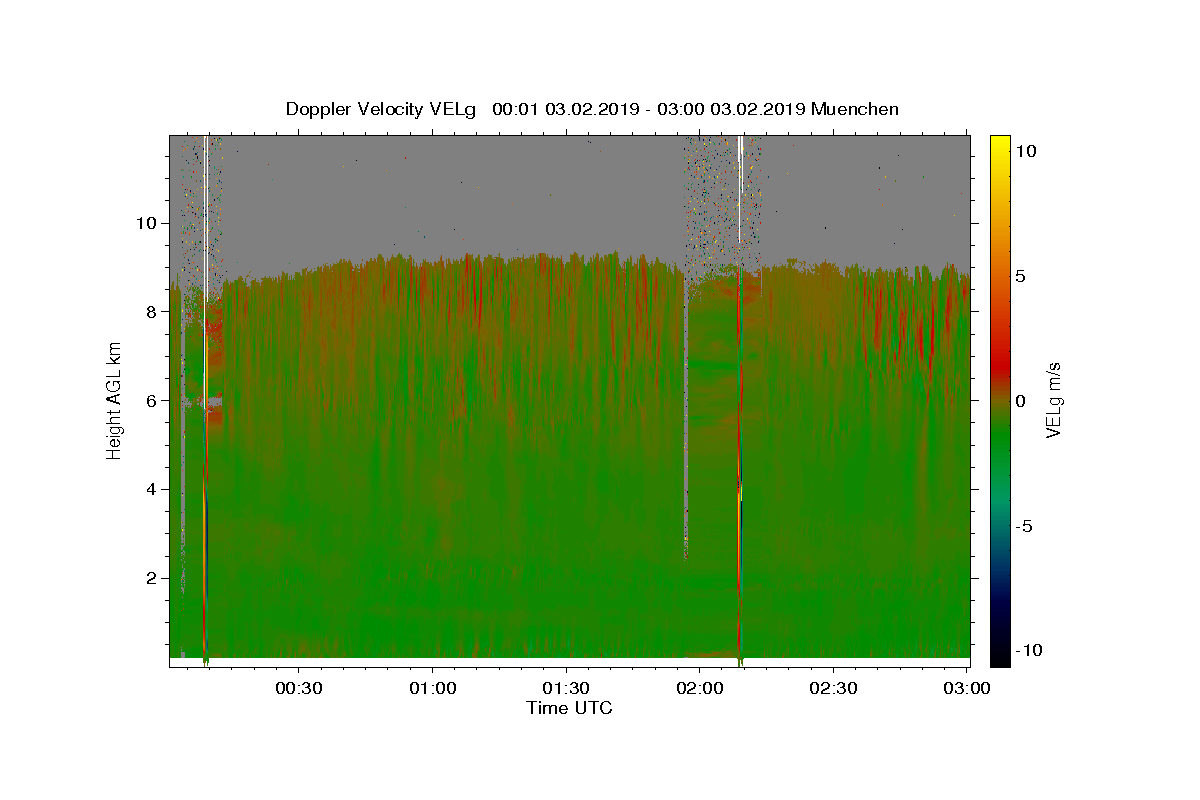Click the plot title Doppler Velocity VELg
The width and height of the screenshot is (1200, 800).
(x=384, y=109)
